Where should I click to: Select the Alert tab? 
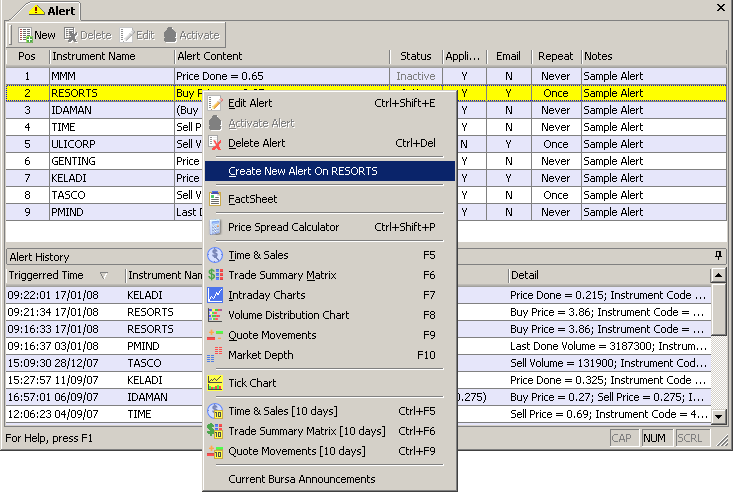click(45, 10)
